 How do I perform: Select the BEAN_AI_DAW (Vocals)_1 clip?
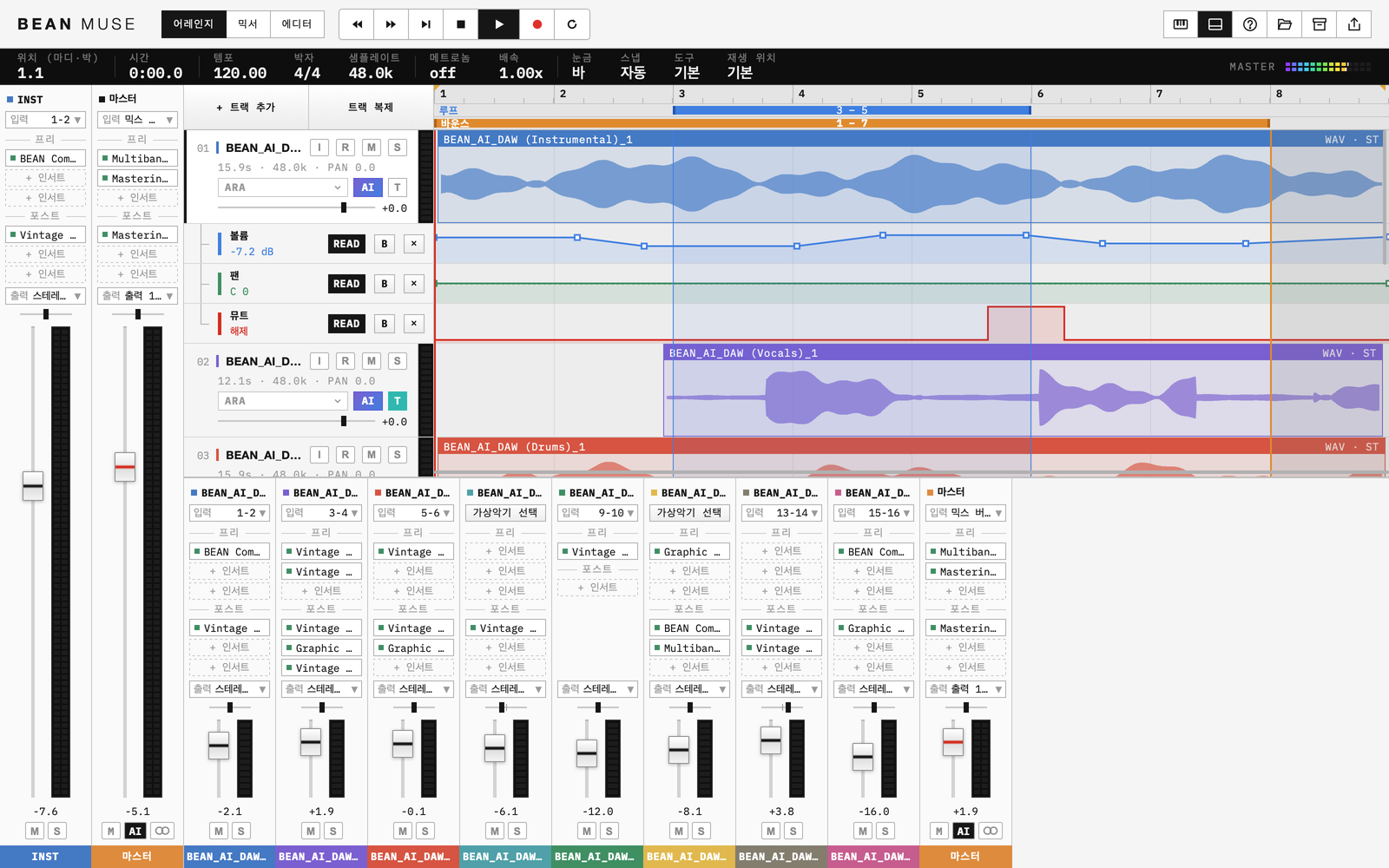click(1023, 390)
